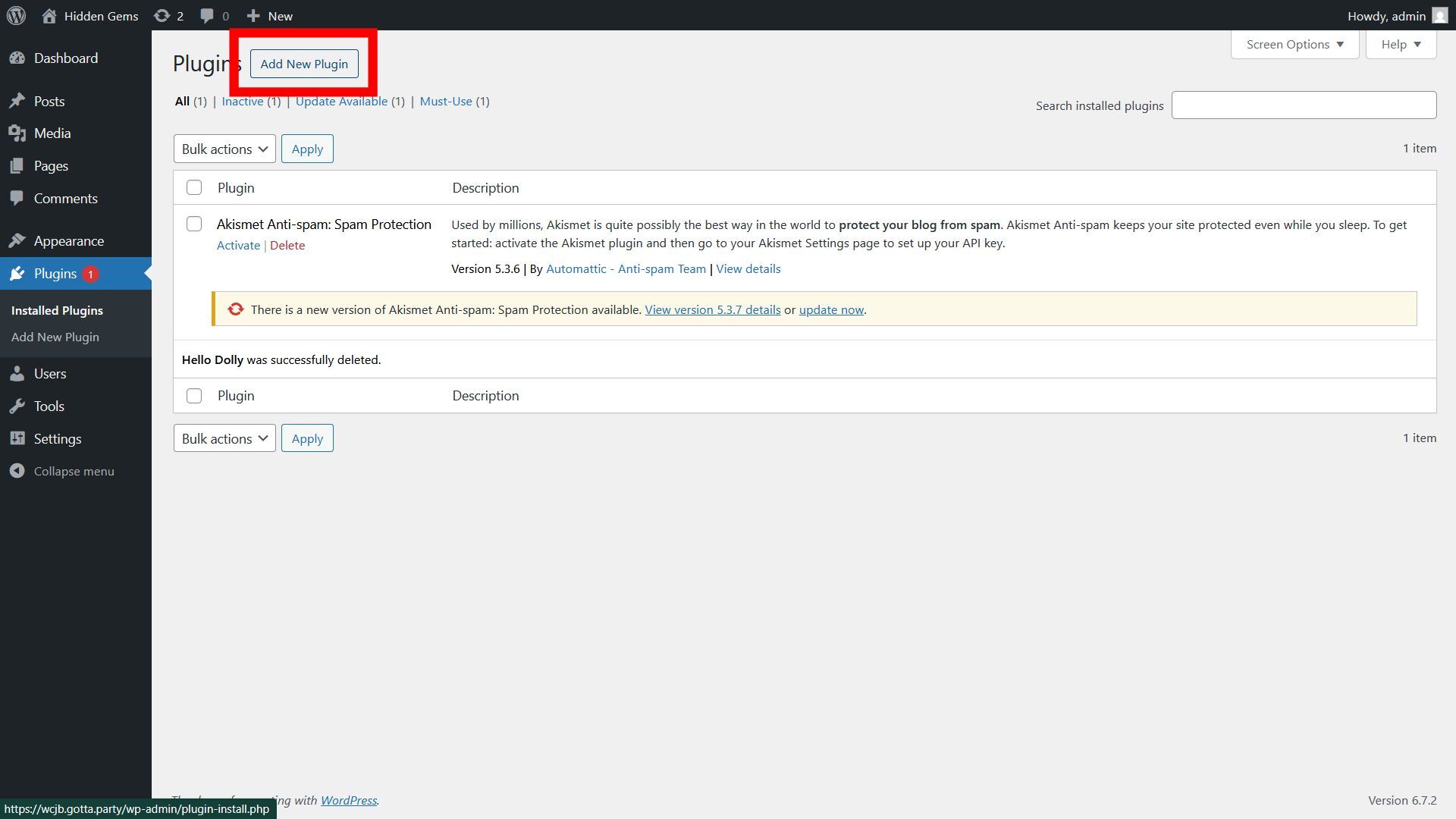The height and width of the screenshot is (819, 1456).
Task: Filter plugins by Update Available
Action: (x=341, y=102)
